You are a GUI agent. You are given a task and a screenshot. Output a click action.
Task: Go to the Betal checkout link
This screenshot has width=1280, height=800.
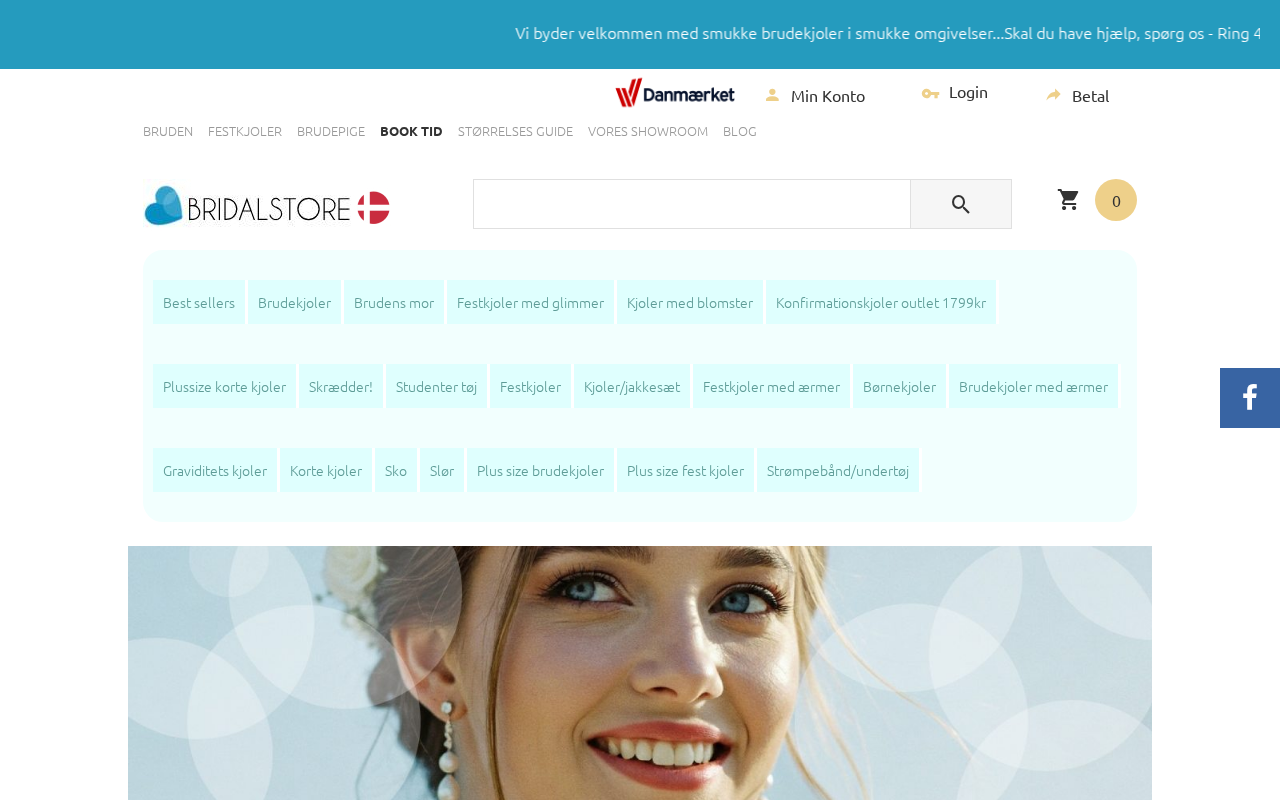click(x=1091, y=96)
